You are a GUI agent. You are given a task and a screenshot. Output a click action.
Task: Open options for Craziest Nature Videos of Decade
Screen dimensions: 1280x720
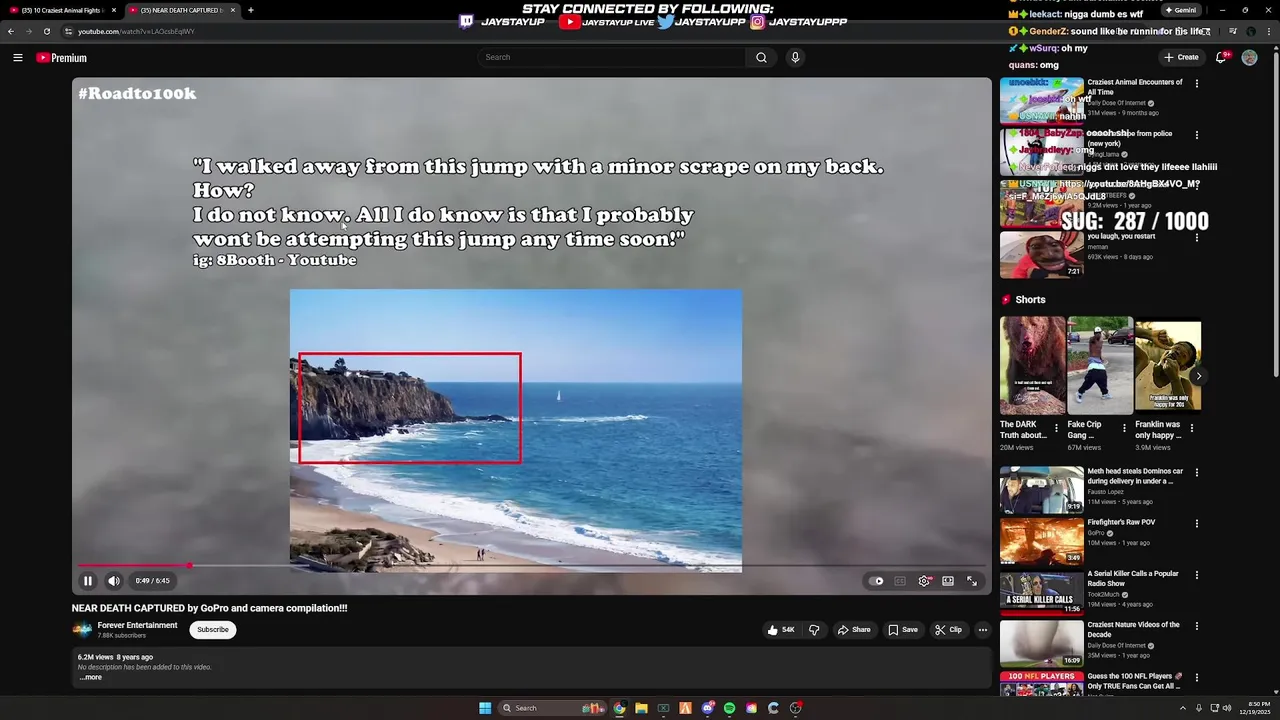(1196, 626)
